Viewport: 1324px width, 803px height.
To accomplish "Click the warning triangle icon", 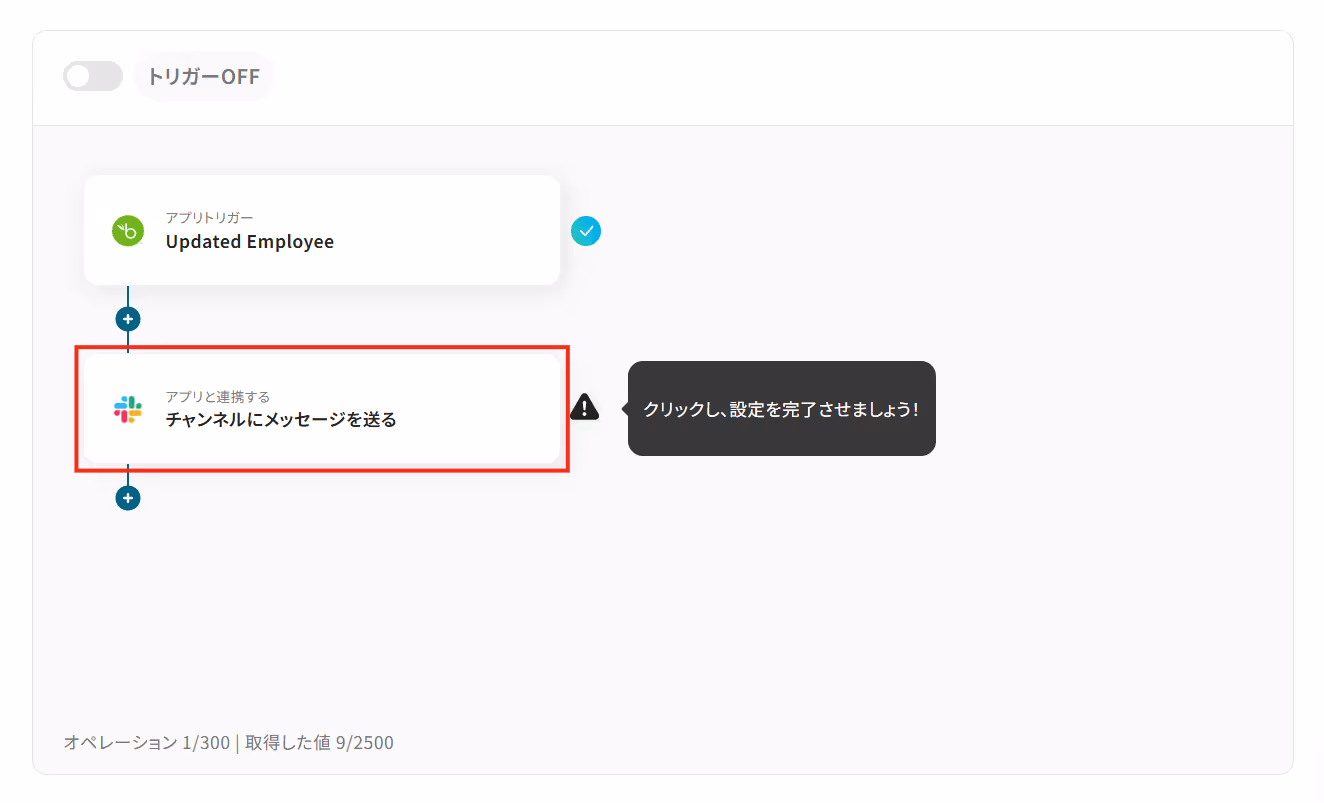I will [x=585, y=407].
